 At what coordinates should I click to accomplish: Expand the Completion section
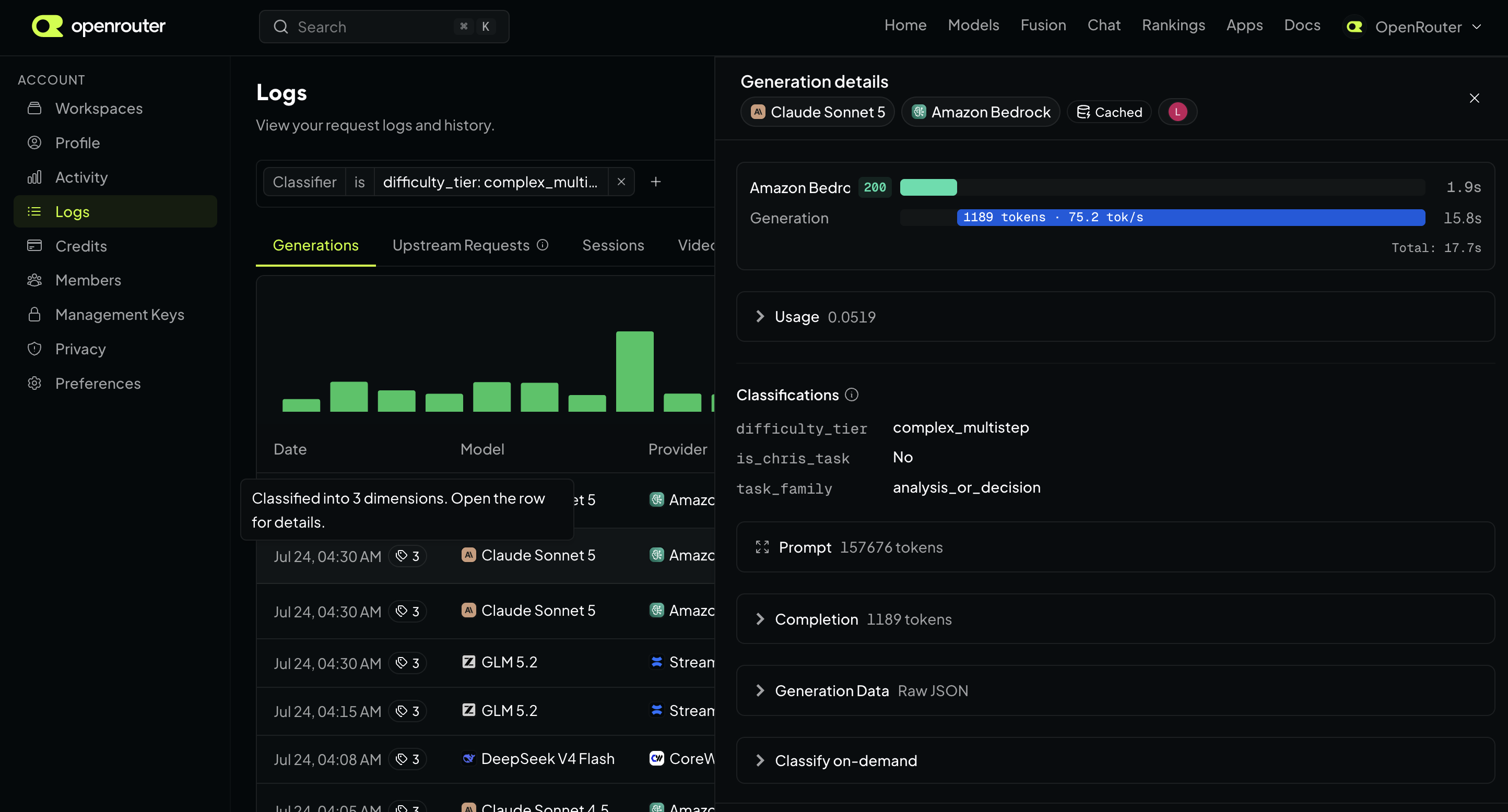(1115, 619)
